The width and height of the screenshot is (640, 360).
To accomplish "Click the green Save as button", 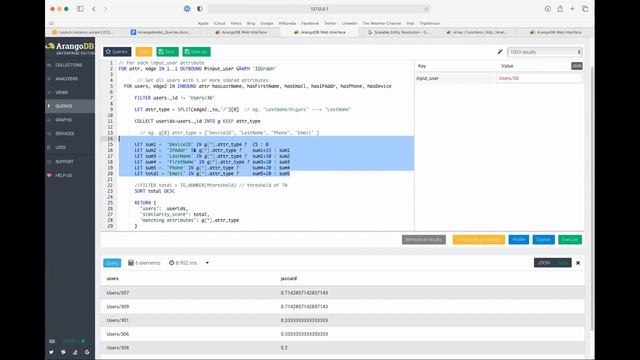I will pos(196,52).
